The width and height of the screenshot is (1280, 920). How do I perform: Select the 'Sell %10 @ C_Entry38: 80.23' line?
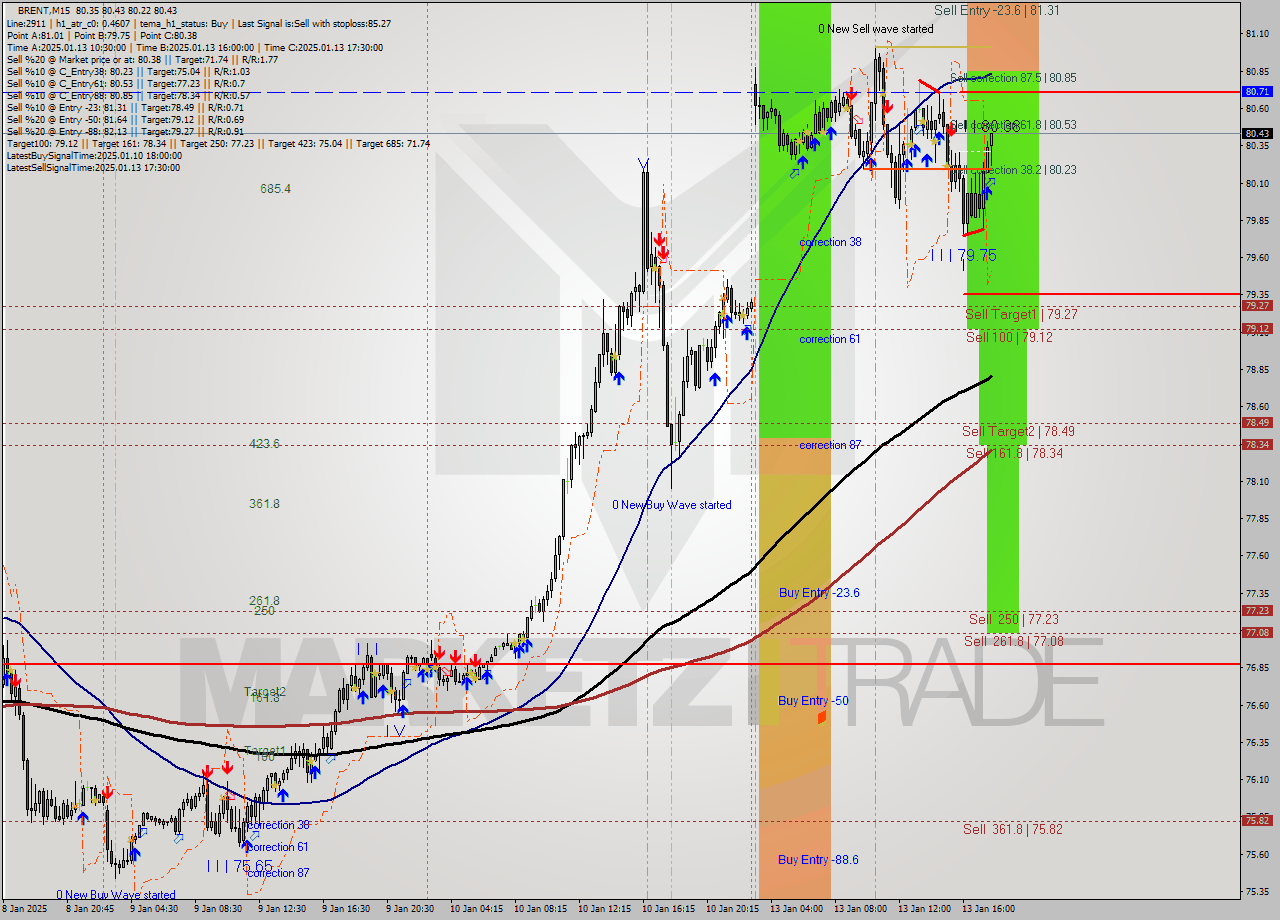point(128,71)
